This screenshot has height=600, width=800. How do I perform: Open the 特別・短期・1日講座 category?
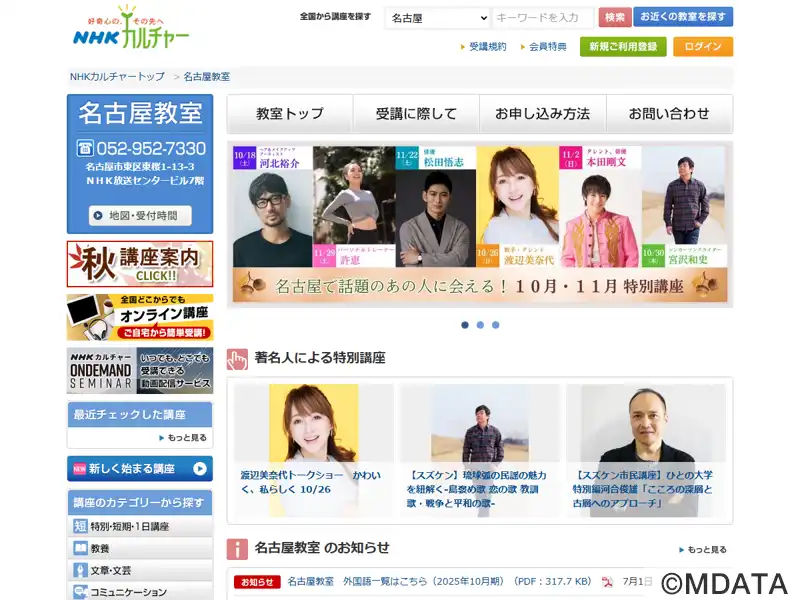pos(140,526)
